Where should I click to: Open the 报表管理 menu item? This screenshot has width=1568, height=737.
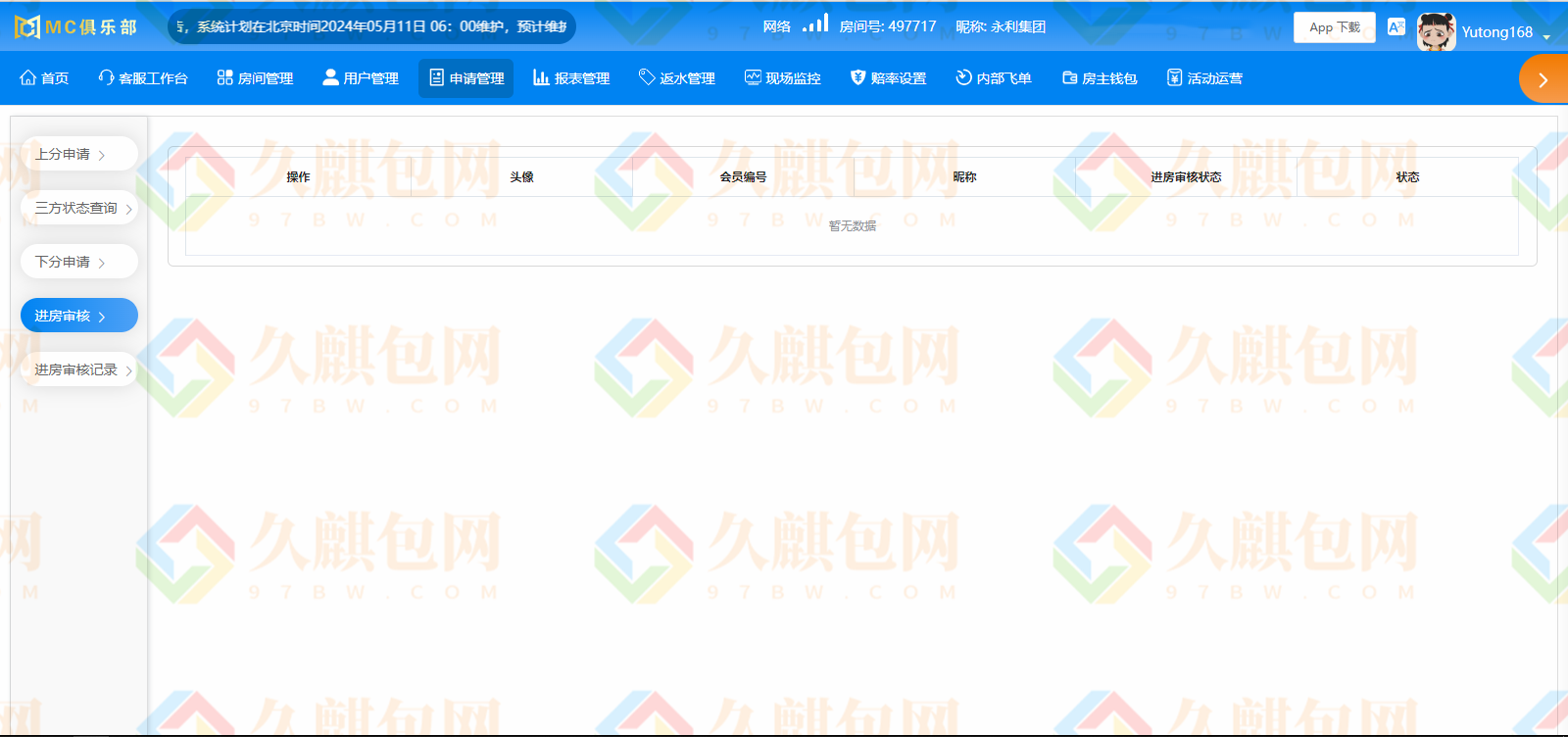pos(571,78)
